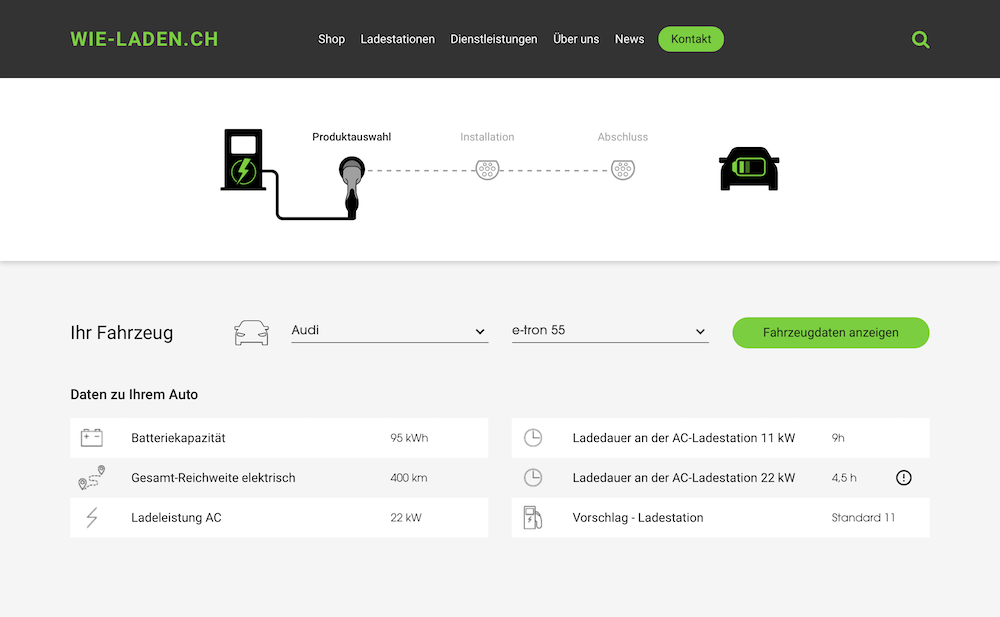Open the Shop menu item
Screen dimensions: 1000x617
tap(331, 39)
